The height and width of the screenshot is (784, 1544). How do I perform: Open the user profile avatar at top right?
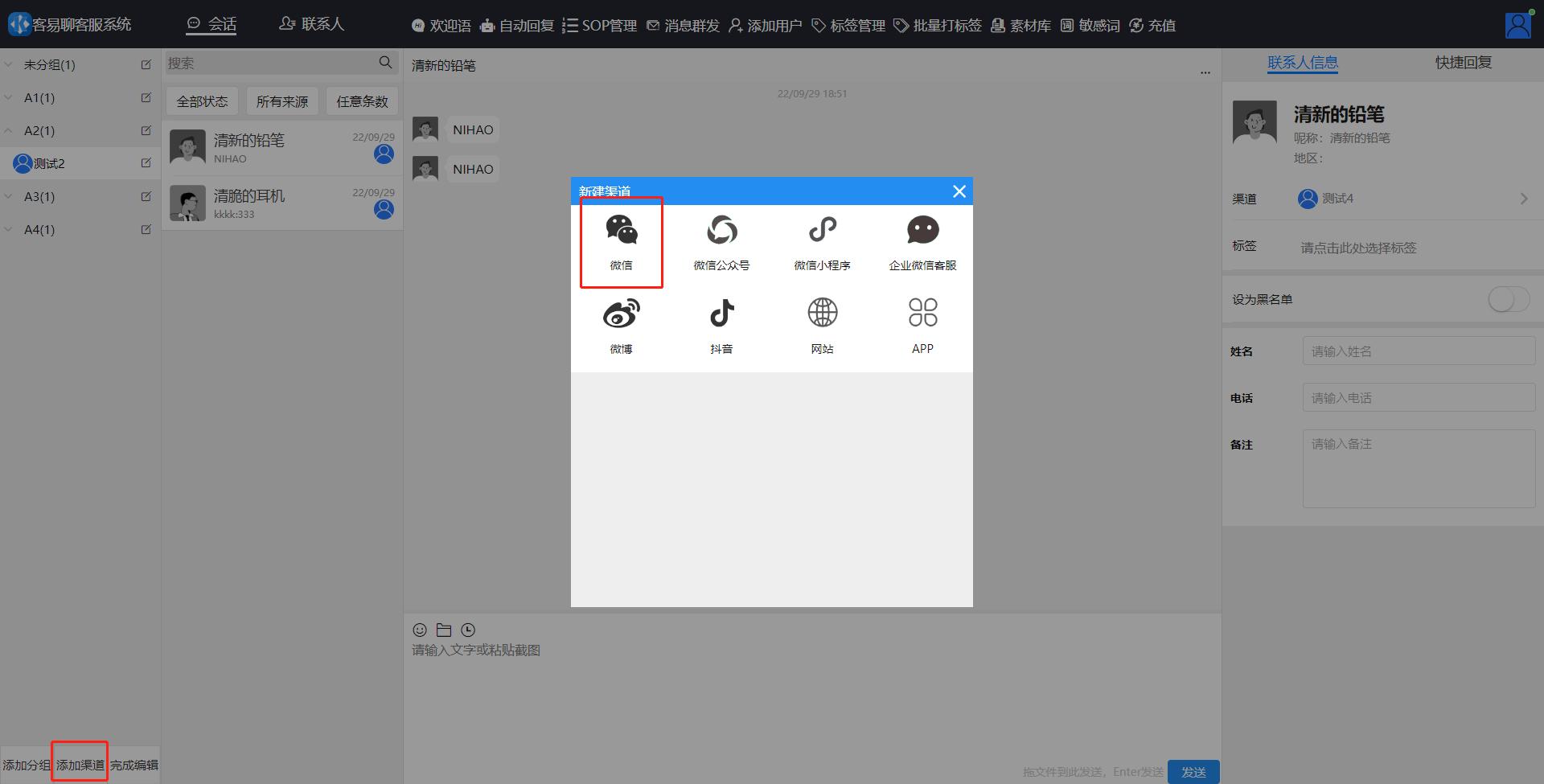click(x=1518, y=25)
